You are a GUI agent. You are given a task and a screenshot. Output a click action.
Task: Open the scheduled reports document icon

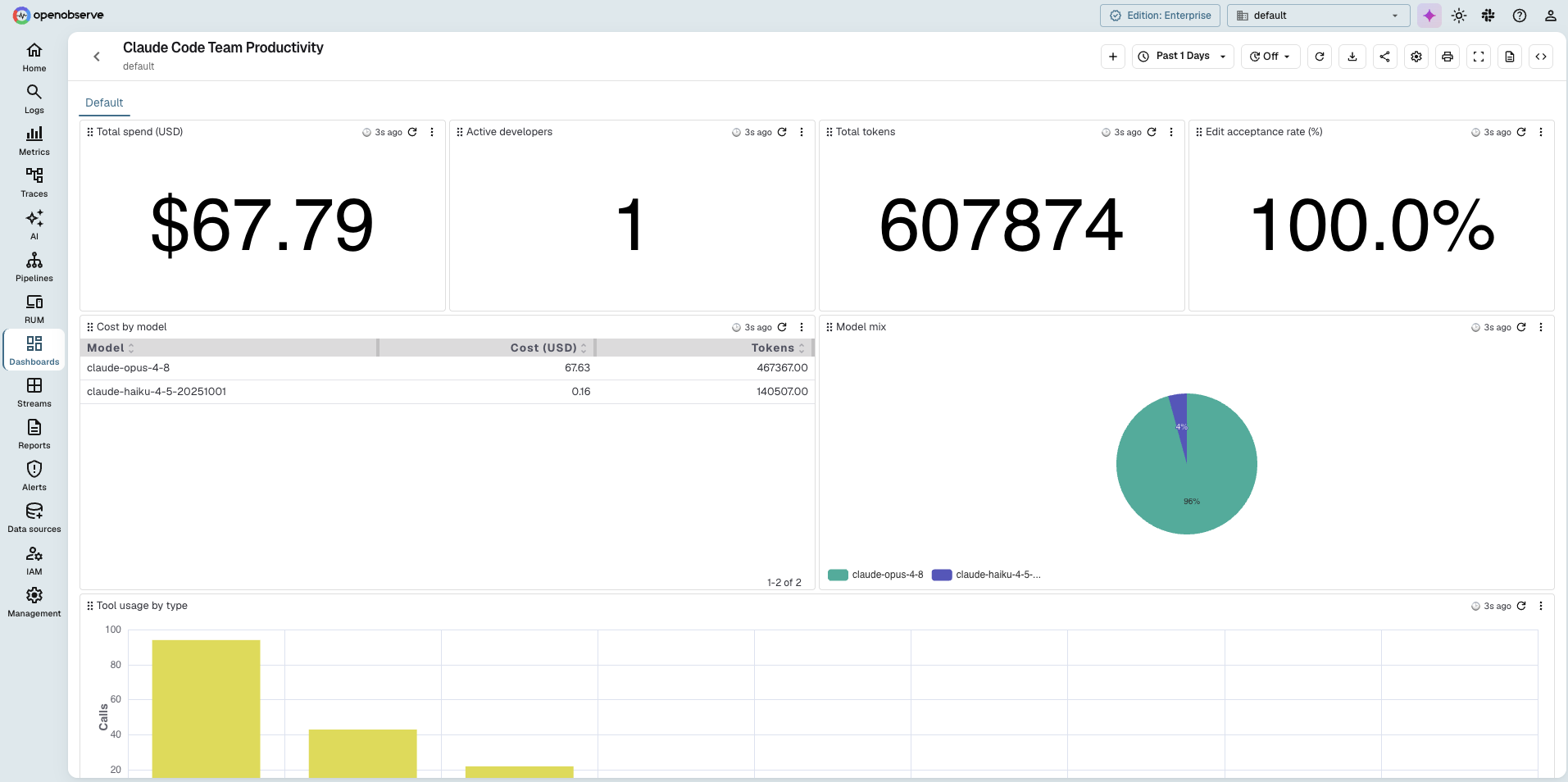(x=1510, y=57)
